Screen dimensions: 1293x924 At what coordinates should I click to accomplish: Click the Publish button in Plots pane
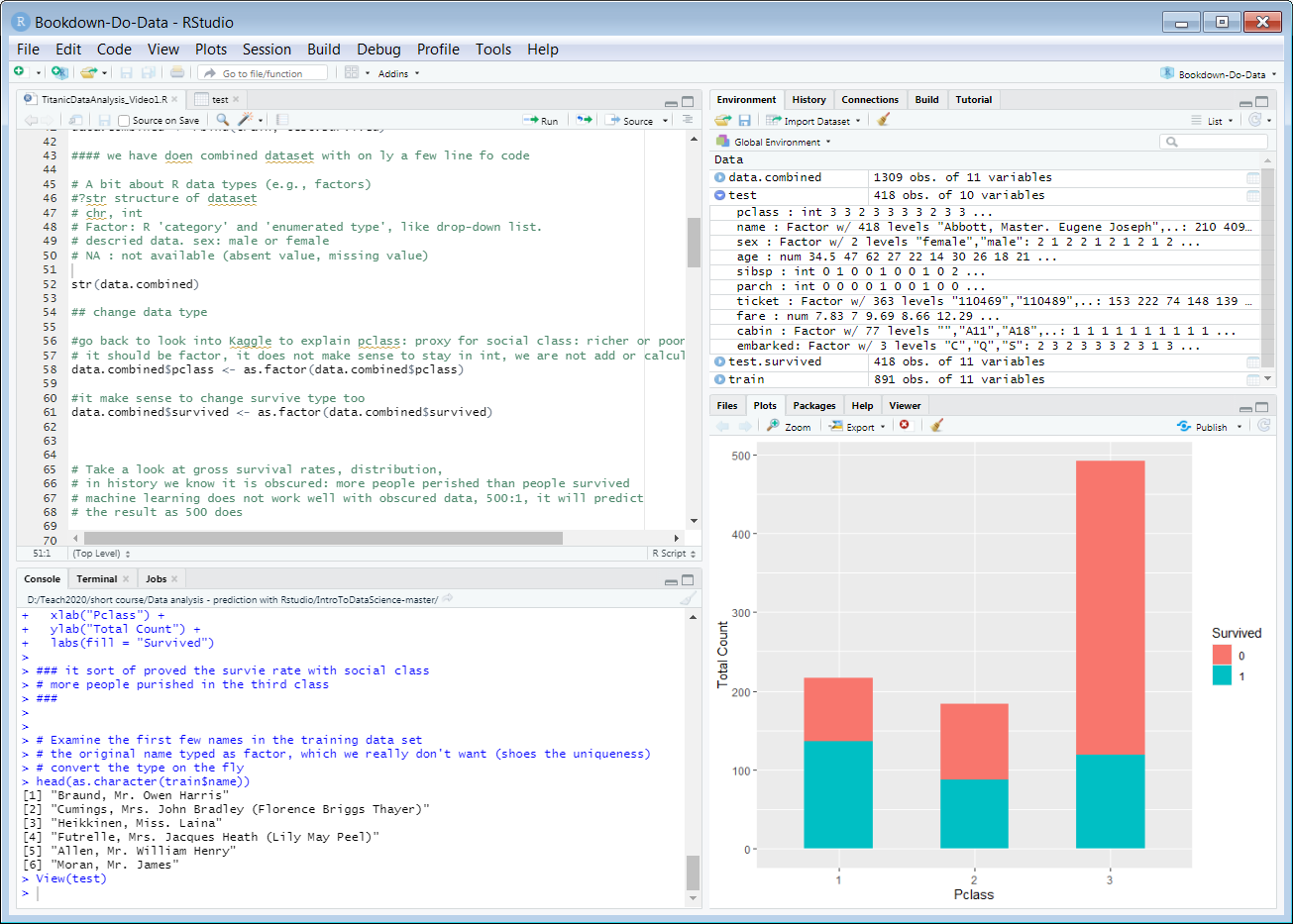1203,427
